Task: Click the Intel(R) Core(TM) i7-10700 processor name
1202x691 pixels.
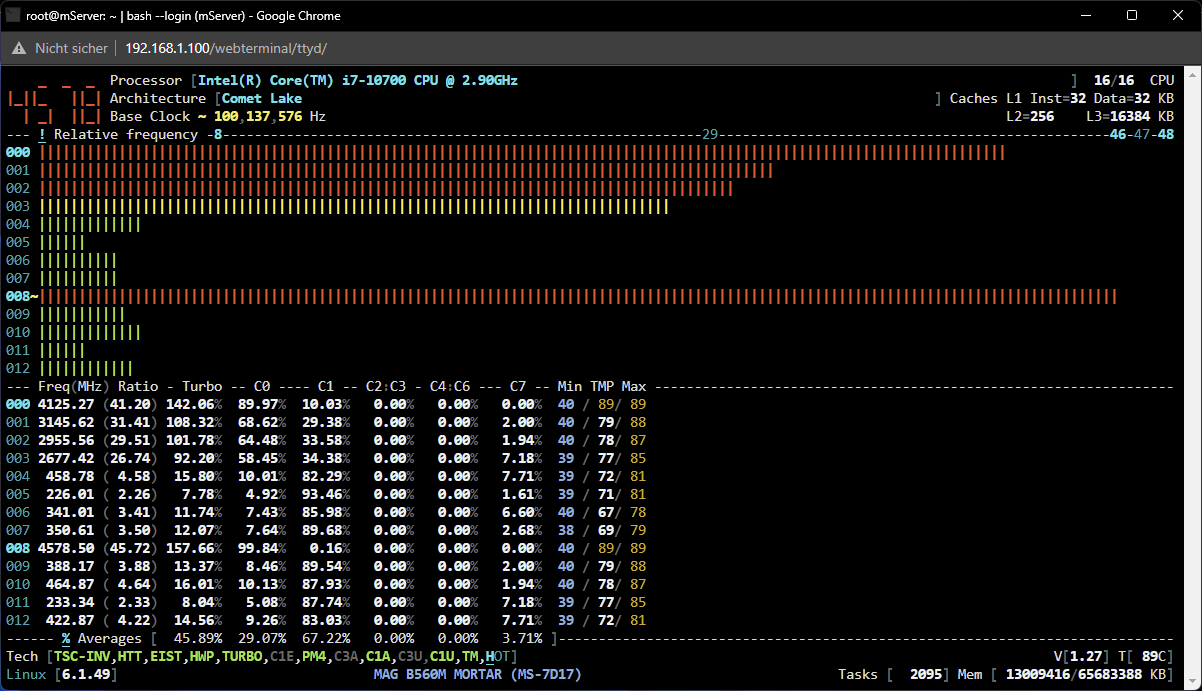Action: click(x=358, y=80)
